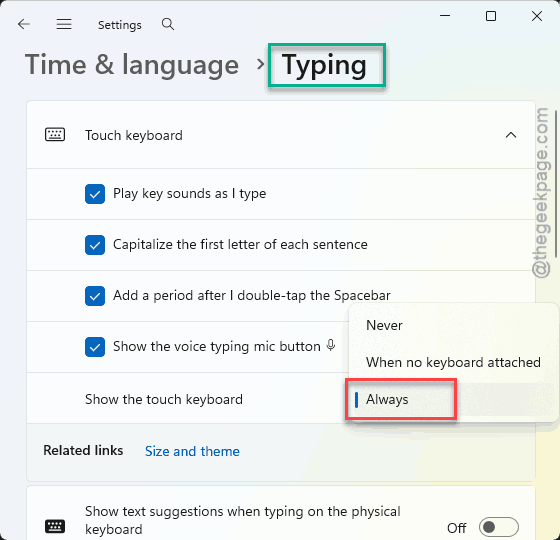The width and height of the screenshot is (560, 540).
Task: Close the Settings window
Action: [x=536, y=16]
